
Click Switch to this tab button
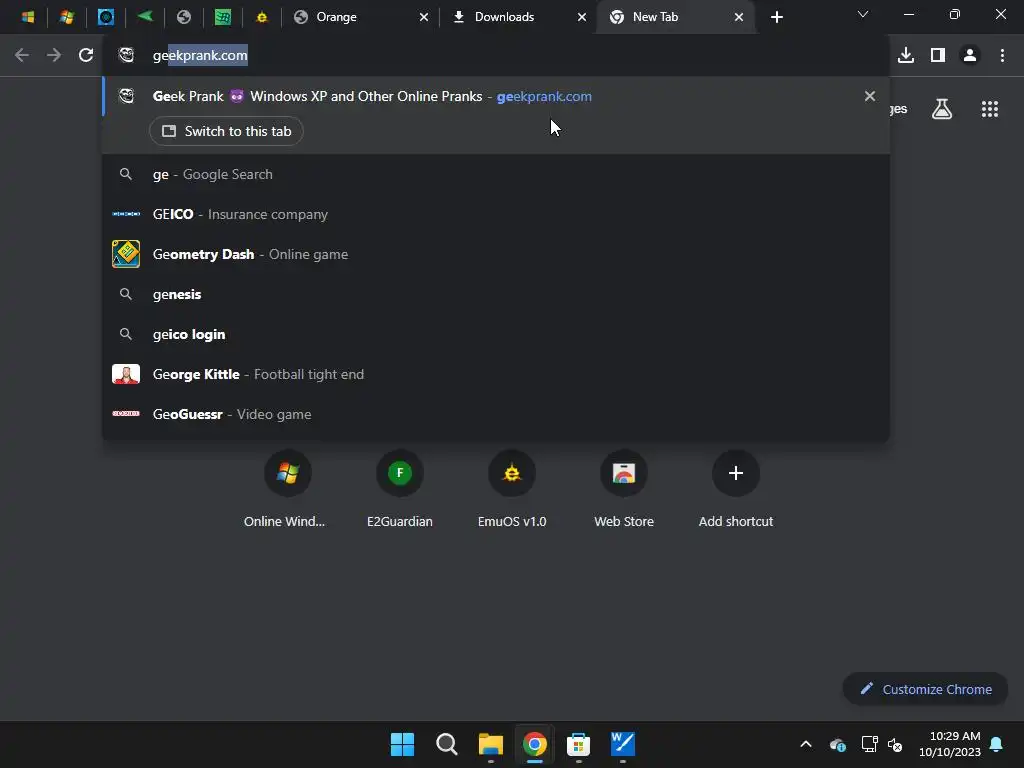226,131
